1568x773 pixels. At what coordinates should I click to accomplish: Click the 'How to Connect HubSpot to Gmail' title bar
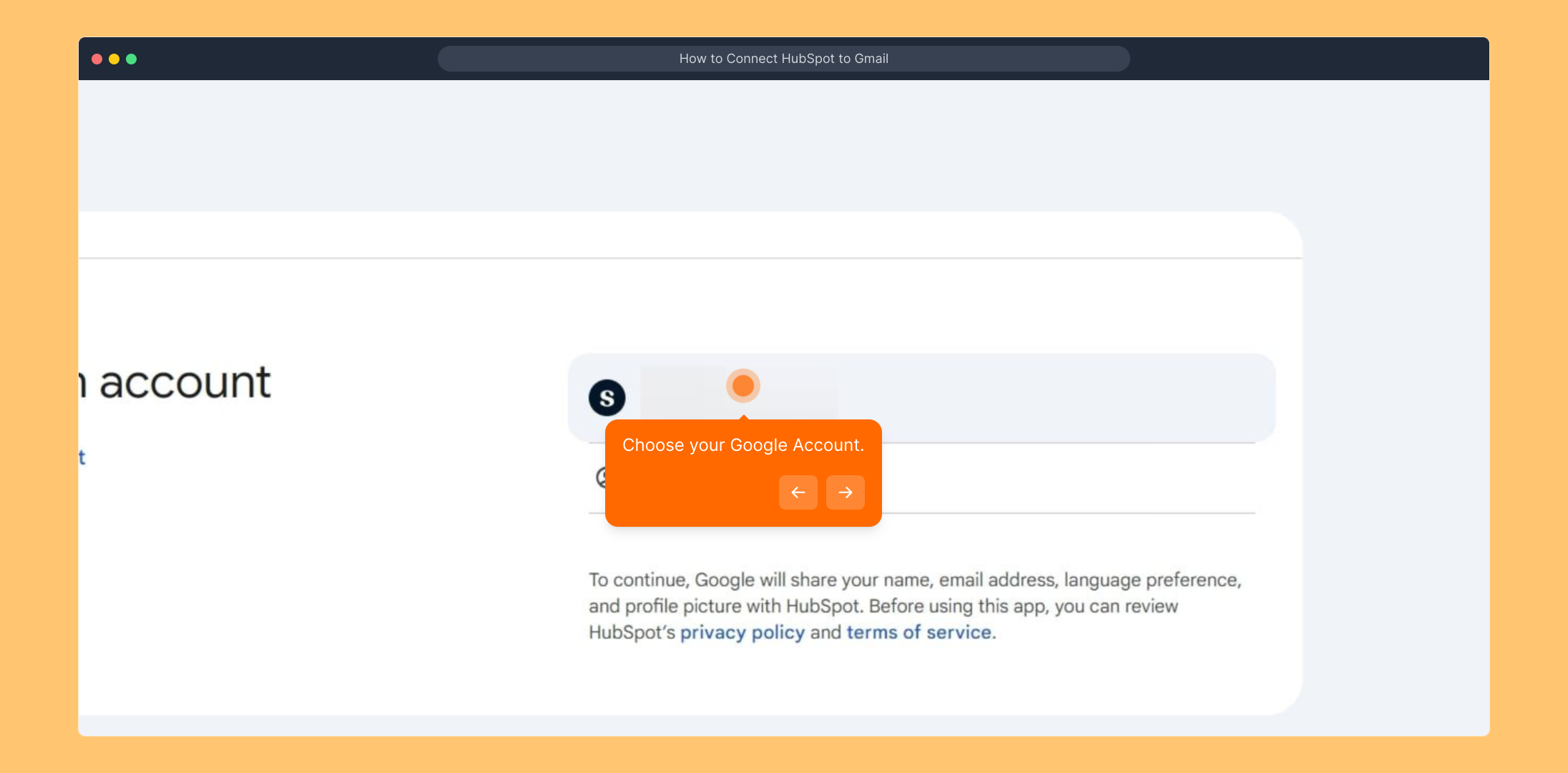pos(783,59)
